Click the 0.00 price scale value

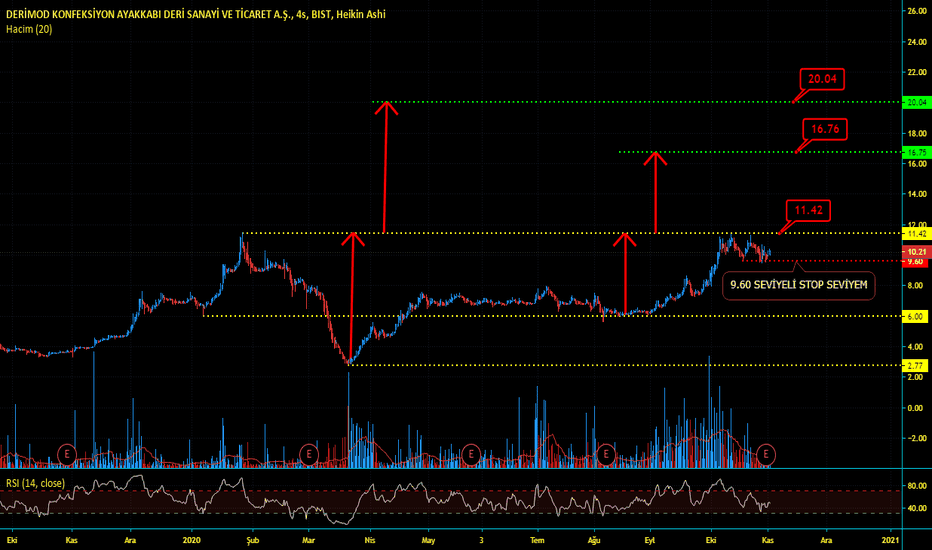915,408
